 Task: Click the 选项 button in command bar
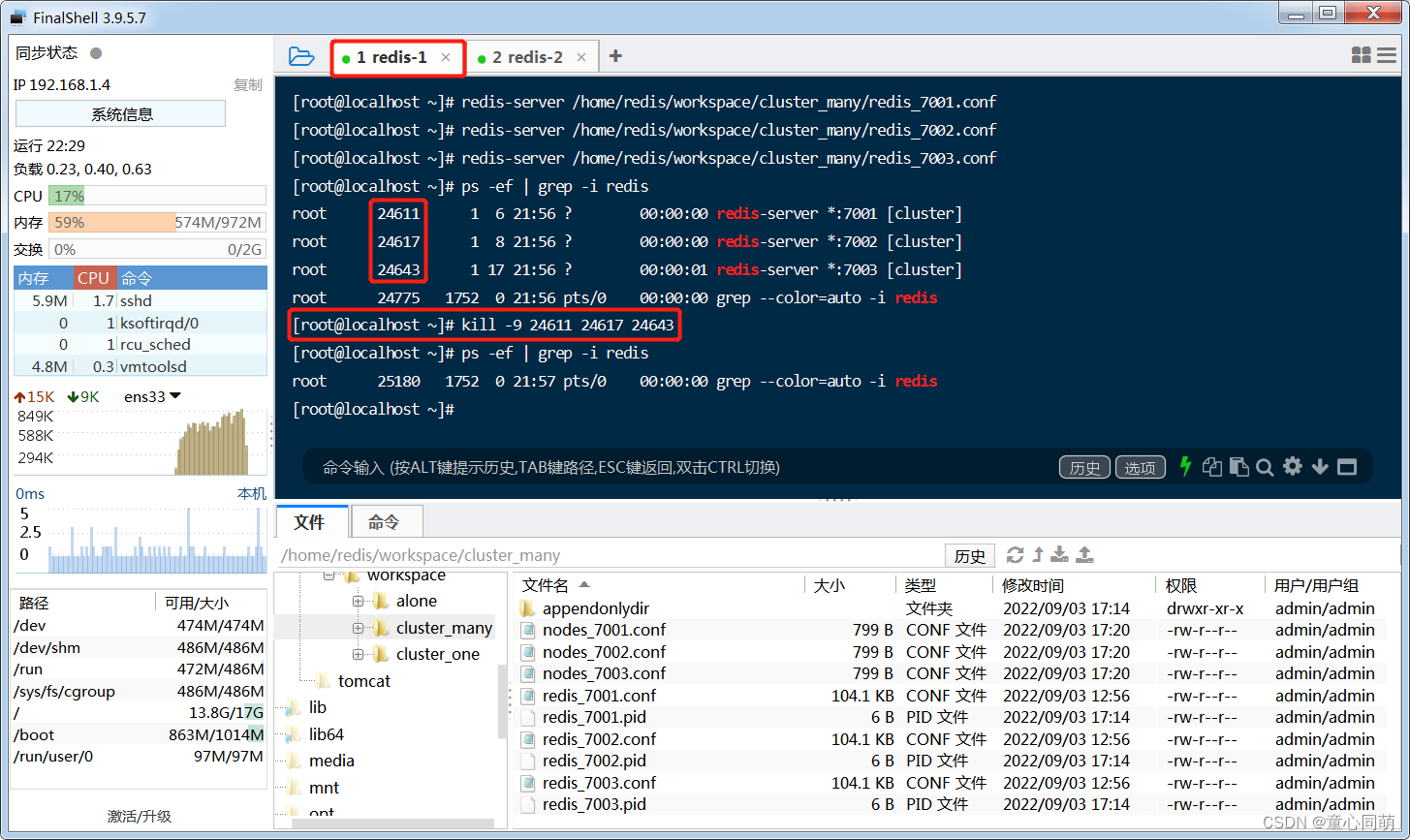1140,467
